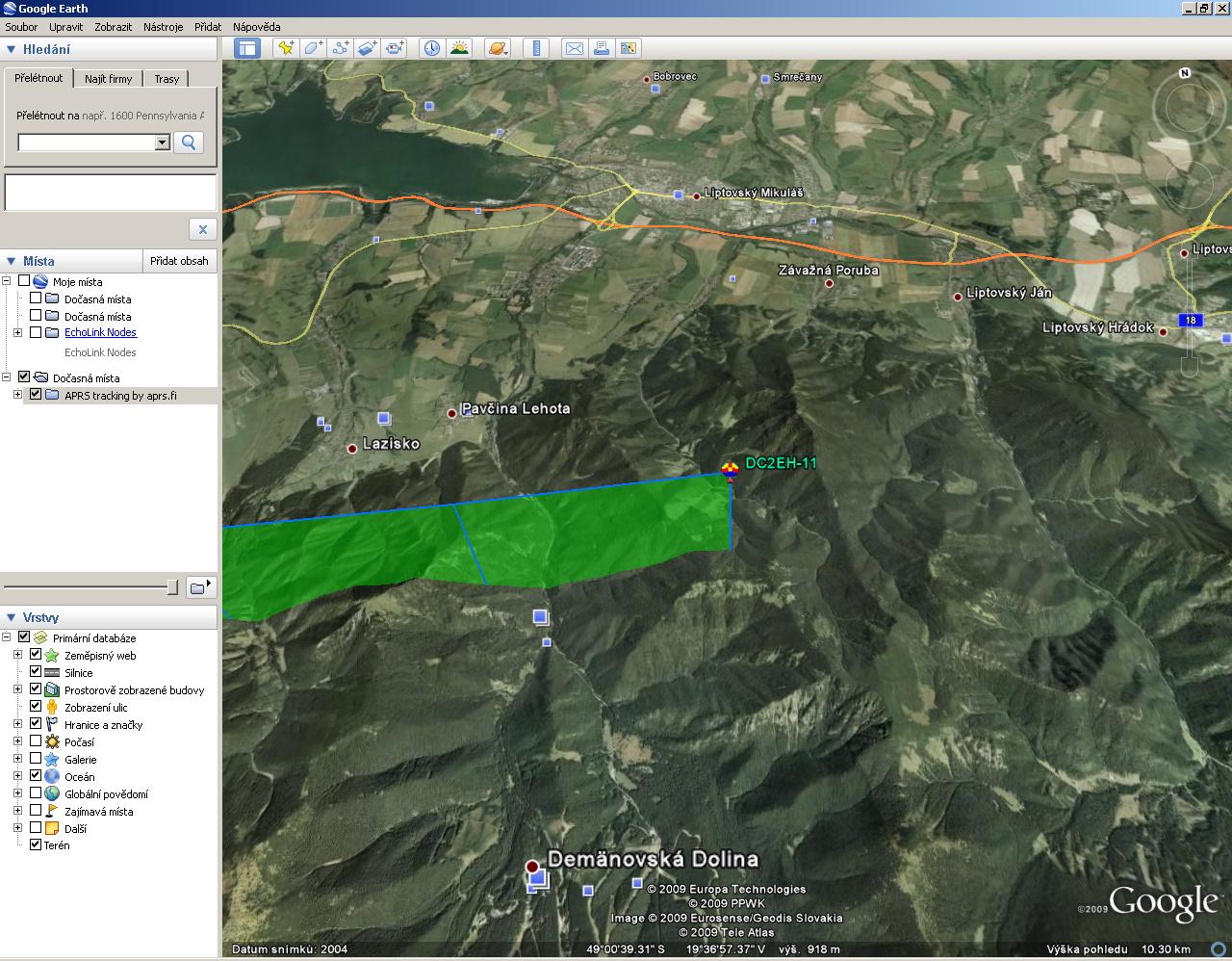Image resolution: width=1232 pixels, height=961 pixels.
Task: Add a polygon from the toolbar
Action: 313,48
